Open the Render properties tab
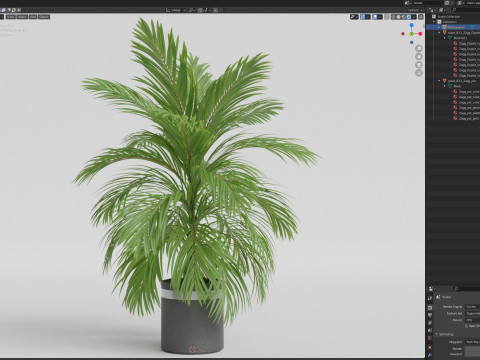Viewport: 480px width, 360px height. (x=430, y=308)
